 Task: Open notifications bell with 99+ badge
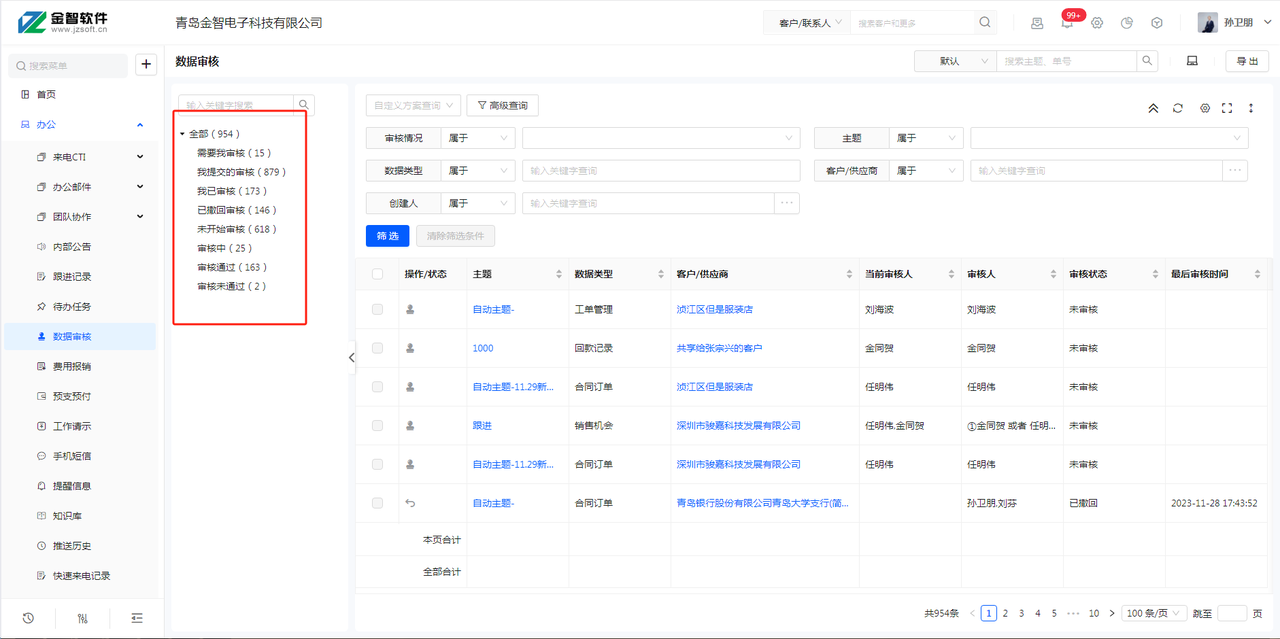click(x=1067, y=23)
